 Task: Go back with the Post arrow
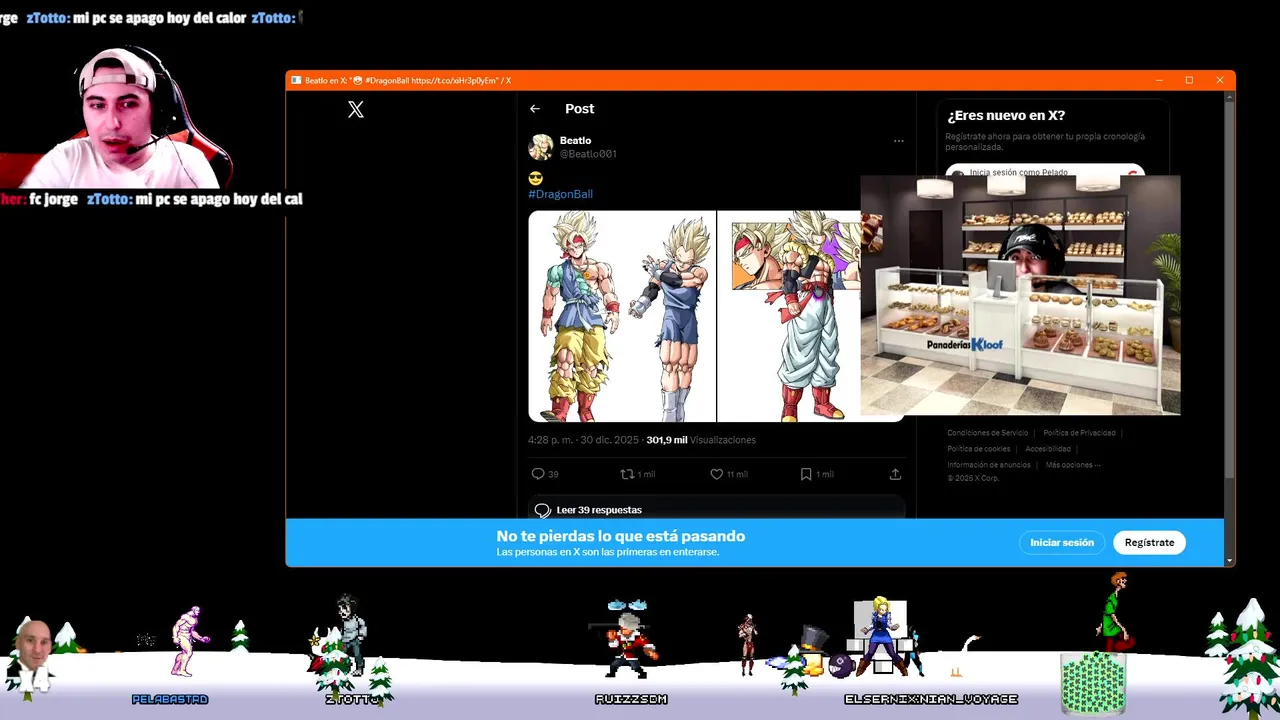click(535, 109)
